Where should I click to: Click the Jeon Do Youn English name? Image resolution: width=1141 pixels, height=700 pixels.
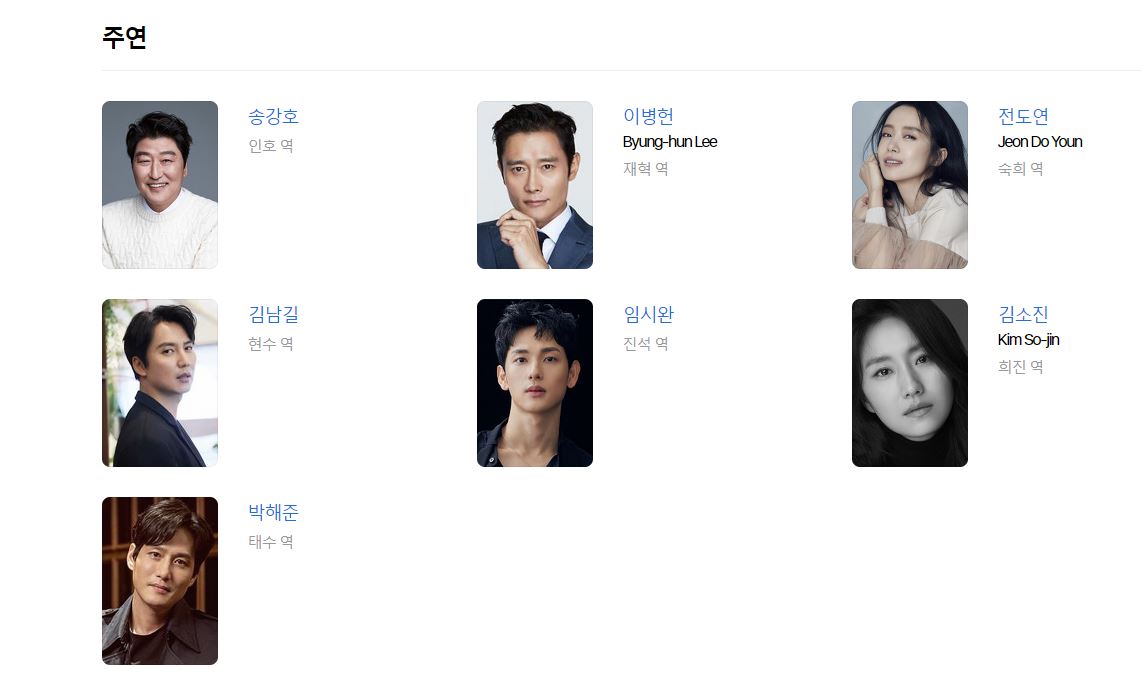tap(1040, 142)
